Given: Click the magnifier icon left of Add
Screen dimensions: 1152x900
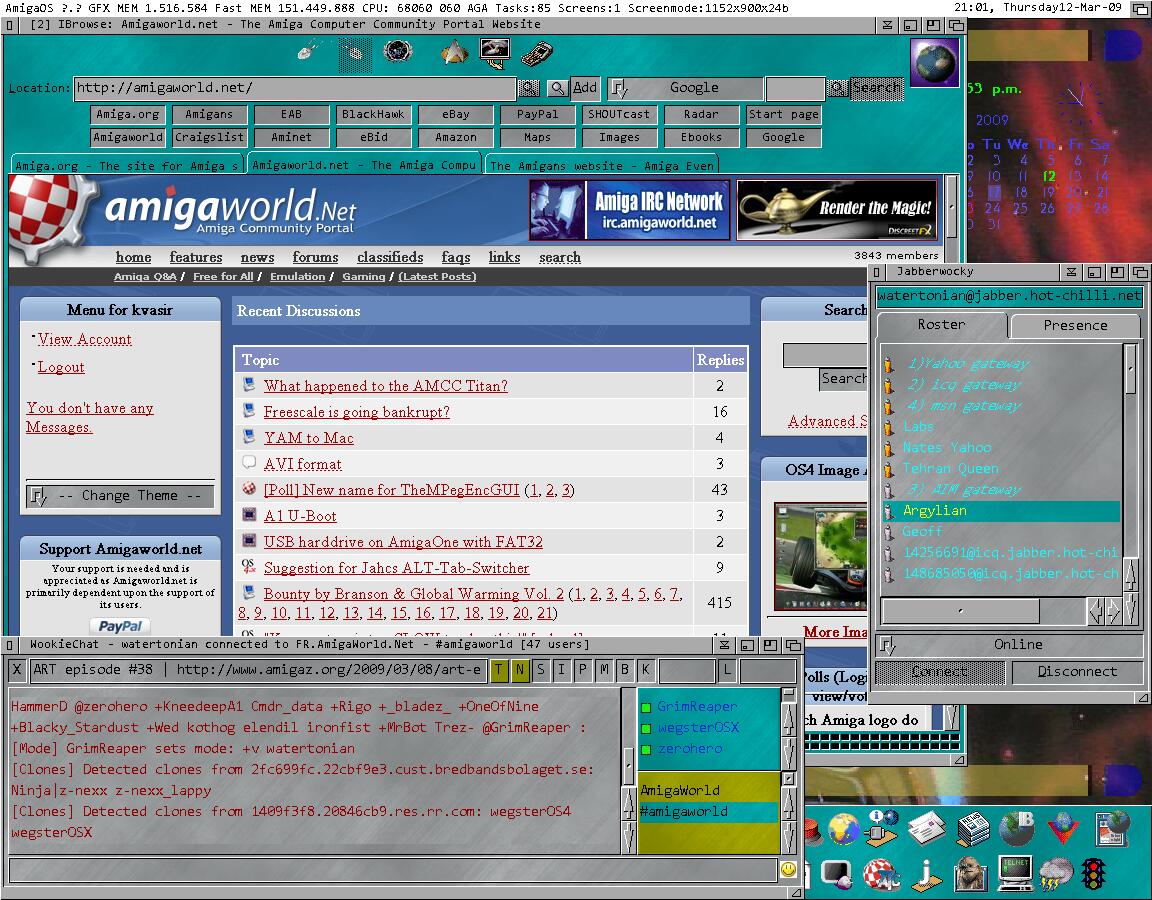Looking at the screenshot, I should coord(558,88).
